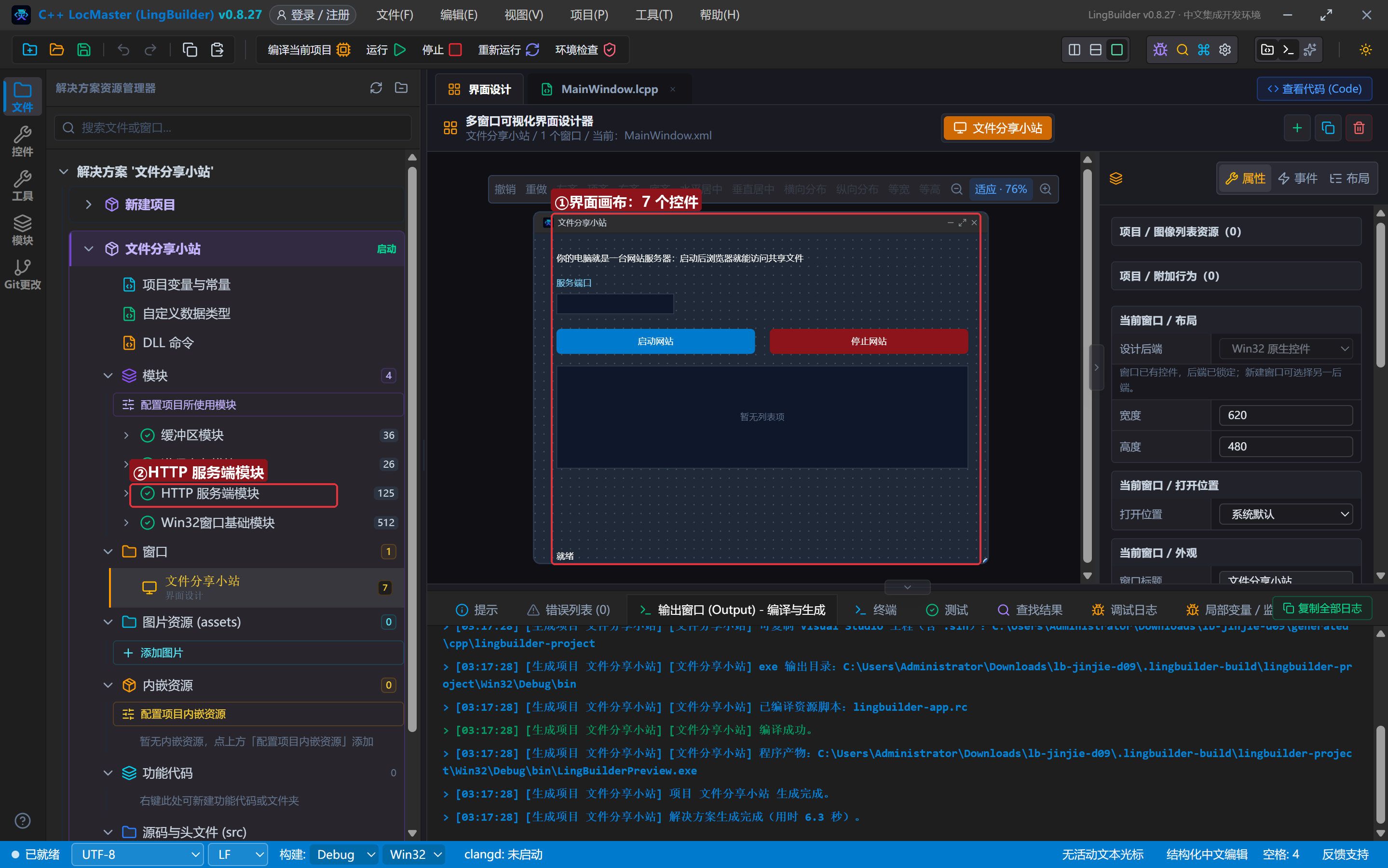Add a new window with plus icon

(1297, 128)
